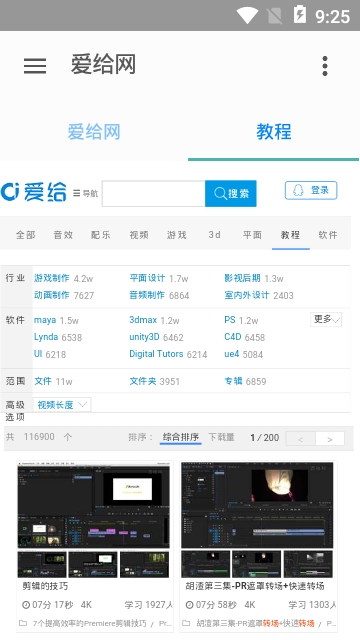Select the 教程 category in site nav
This screenshot has width=360, height=640.
tap(290, 235)
